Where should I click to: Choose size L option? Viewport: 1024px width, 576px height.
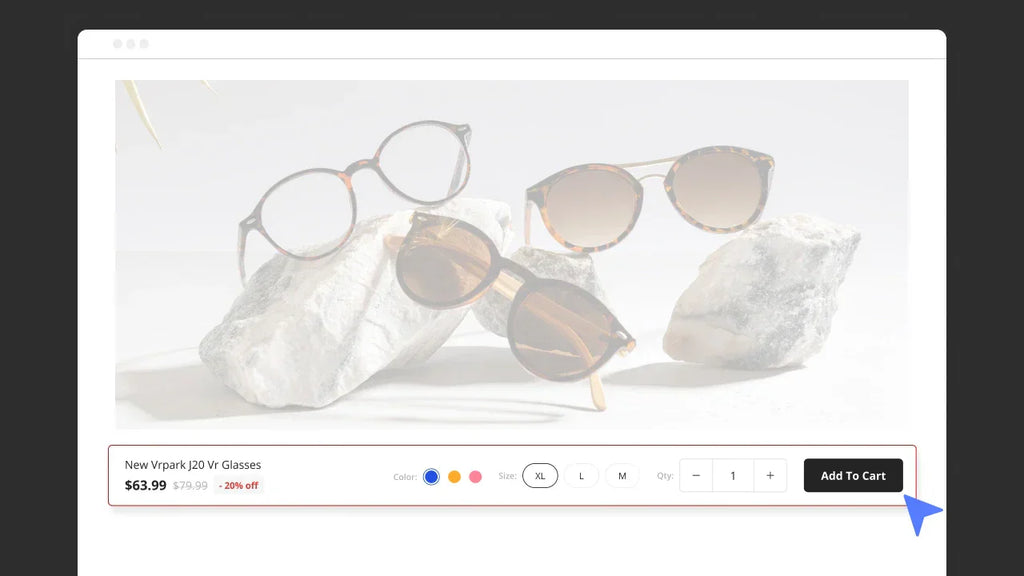[x=581, y=476]
